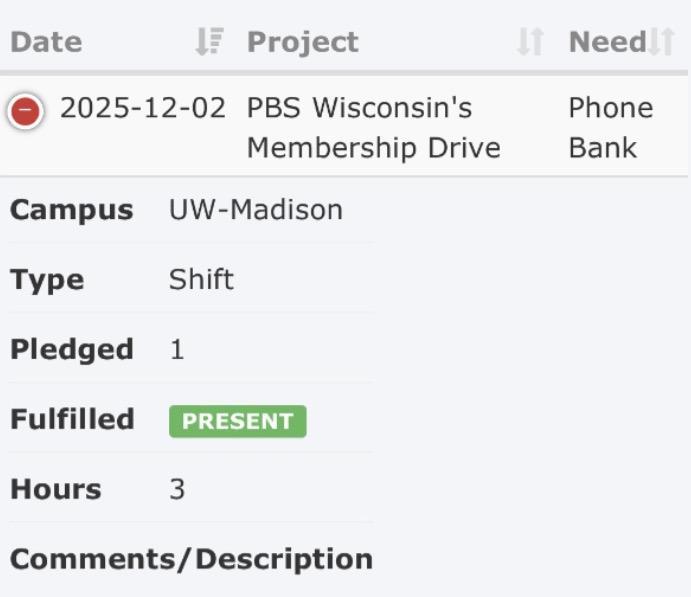
Task: Click the Need column sort arrows icon
Action: [x=661, y=42]
